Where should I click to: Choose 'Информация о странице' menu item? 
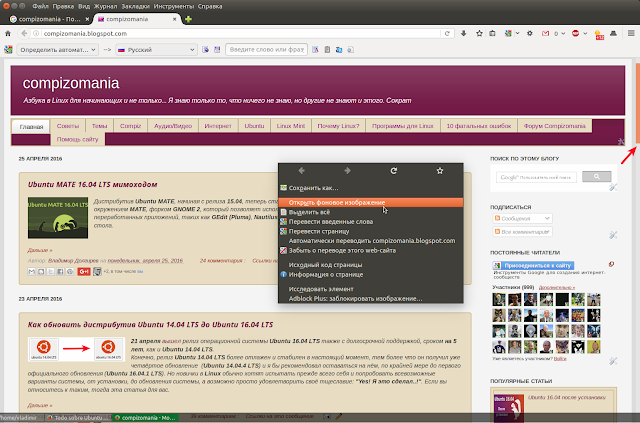[371, 275]
